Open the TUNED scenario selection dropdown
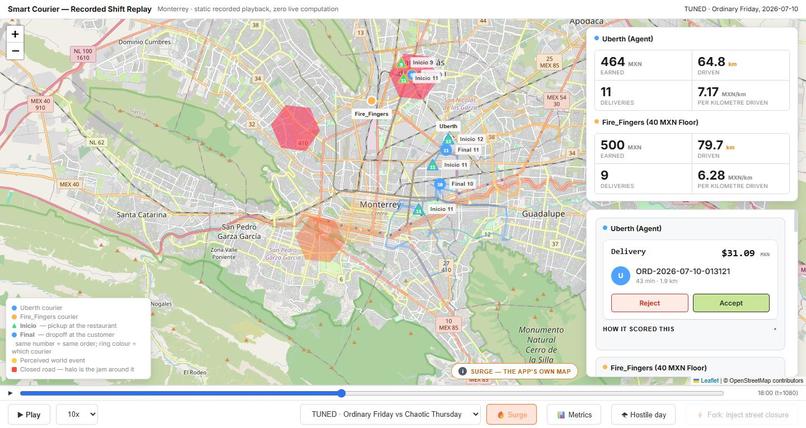 pos(391,414)
